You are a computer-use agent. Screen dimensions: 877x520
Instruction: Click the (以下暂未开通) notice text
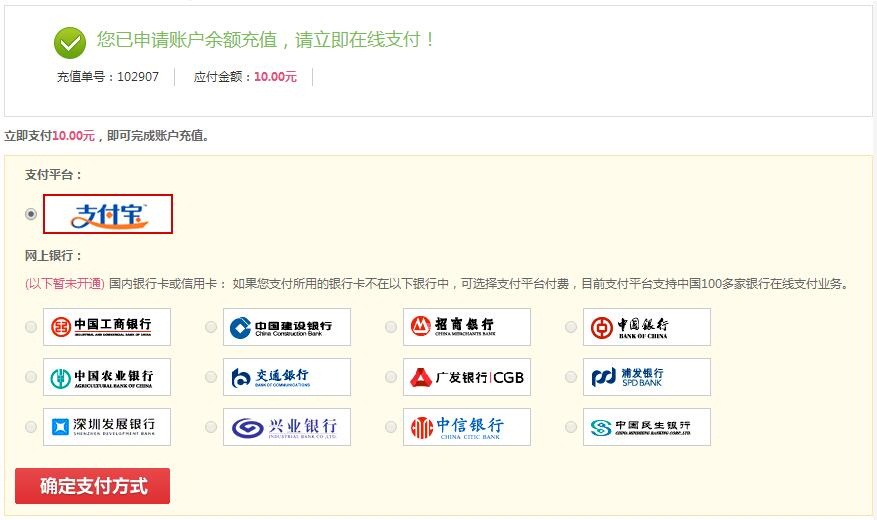pyautogui.click(x=65, y=283)
